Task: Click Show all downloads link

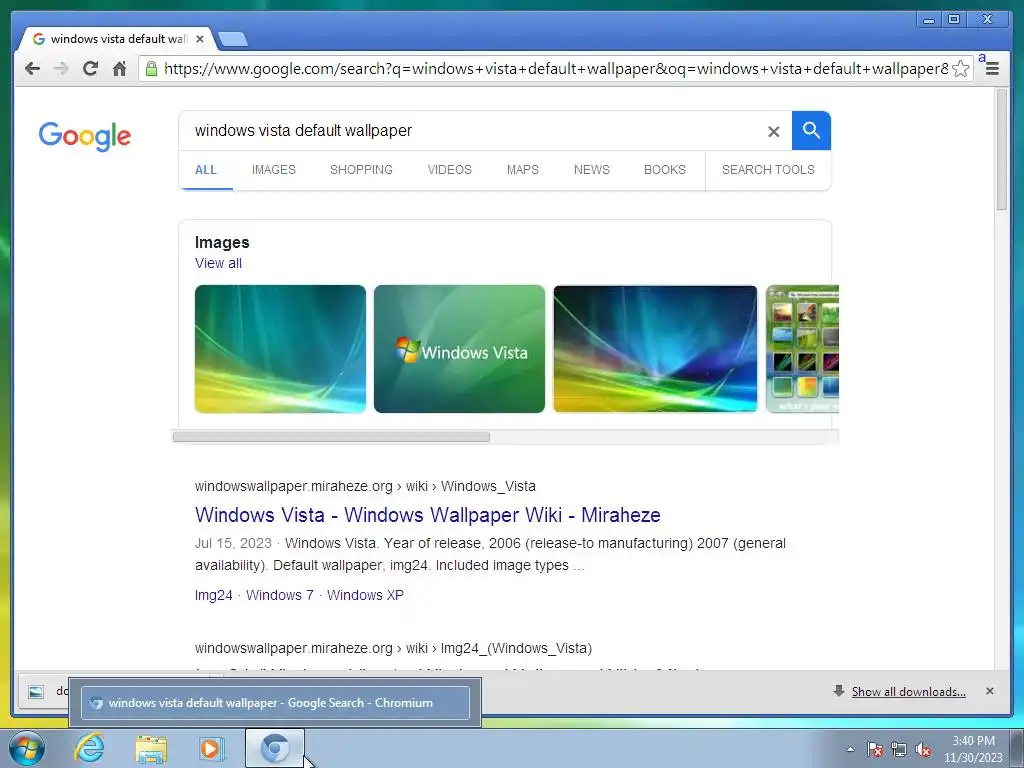Action: [x=908, y=692]
